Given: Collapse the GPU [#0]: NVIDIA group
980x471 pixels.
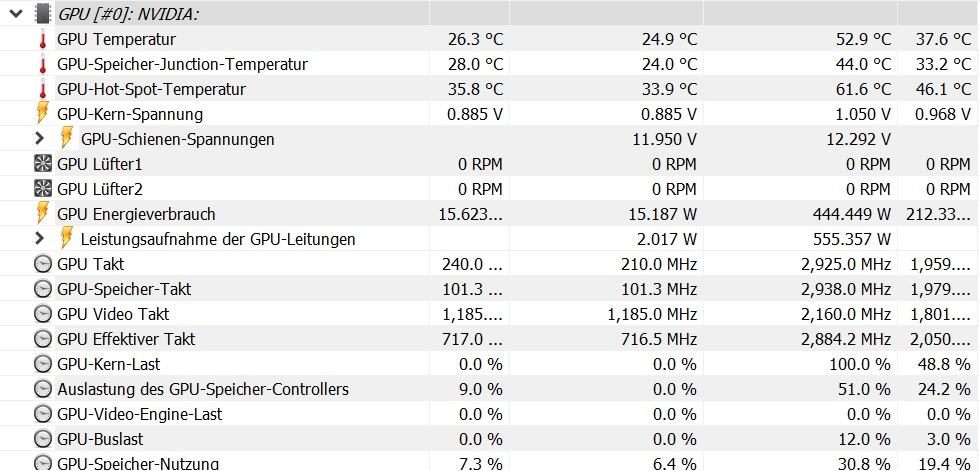Looking at the screenshot, I should 17,14.
